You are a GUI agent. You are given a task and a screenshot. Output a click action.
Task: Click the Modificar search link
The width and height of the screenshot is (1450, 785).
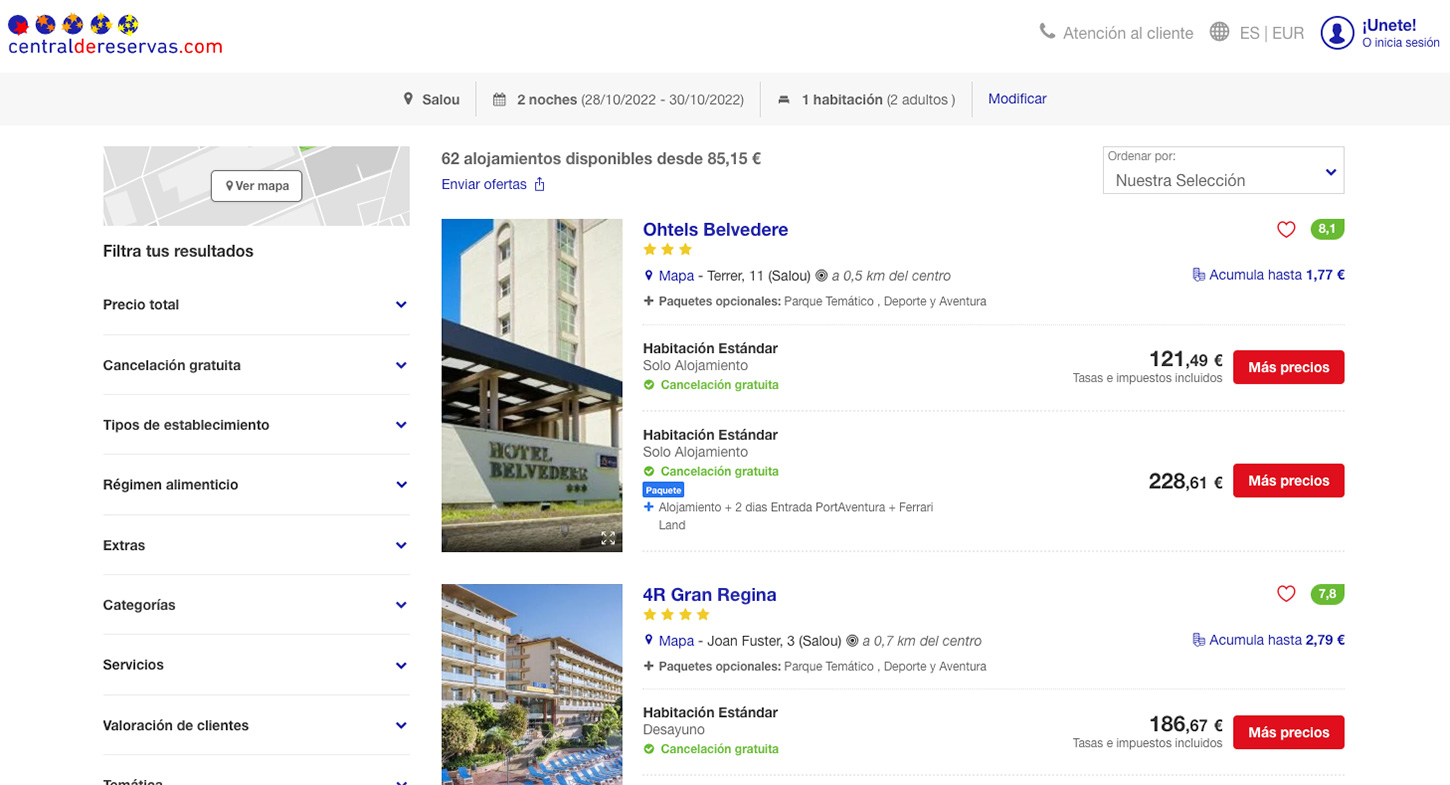[x=1017, y=99]
